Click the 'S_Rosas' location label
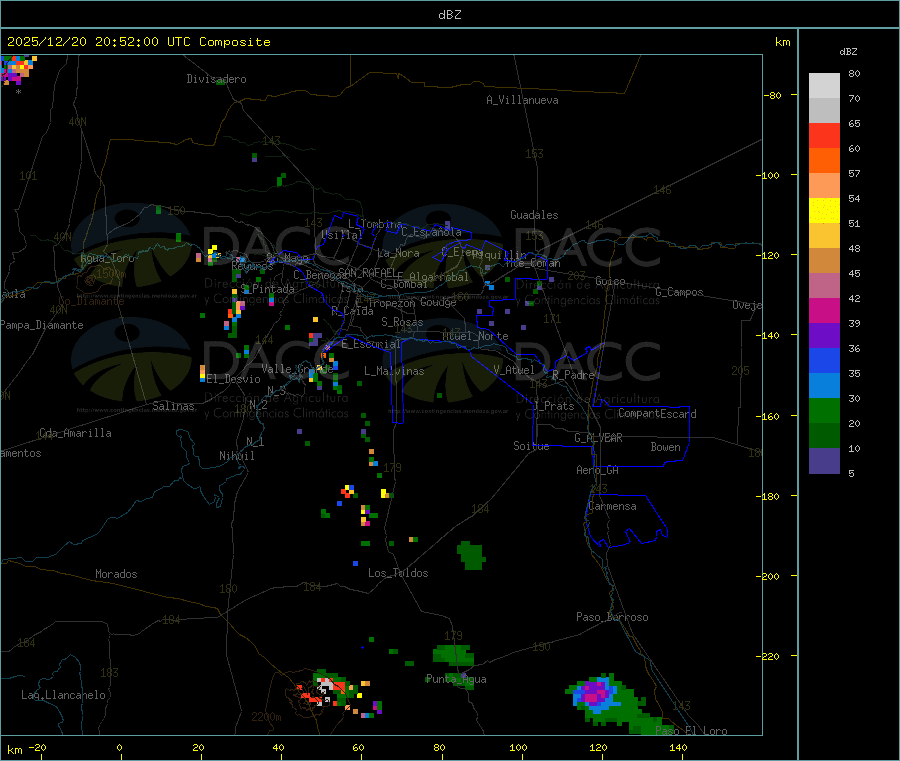Viewport: 900px width, 761px height. 402,322
